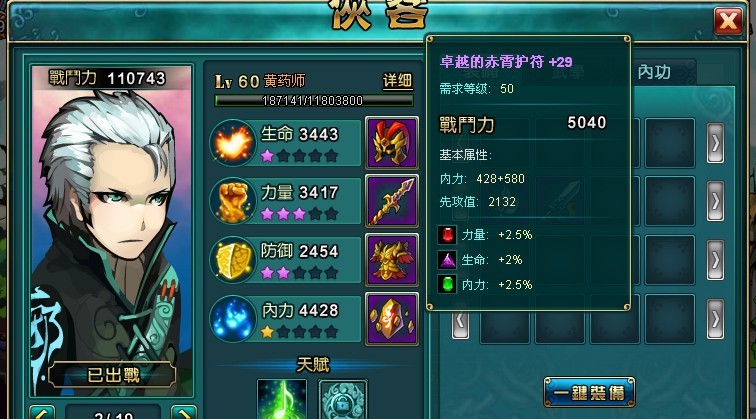Open the 详细 details link
Viewport: 756px width, 419px height.
click(x=397, y=81)
